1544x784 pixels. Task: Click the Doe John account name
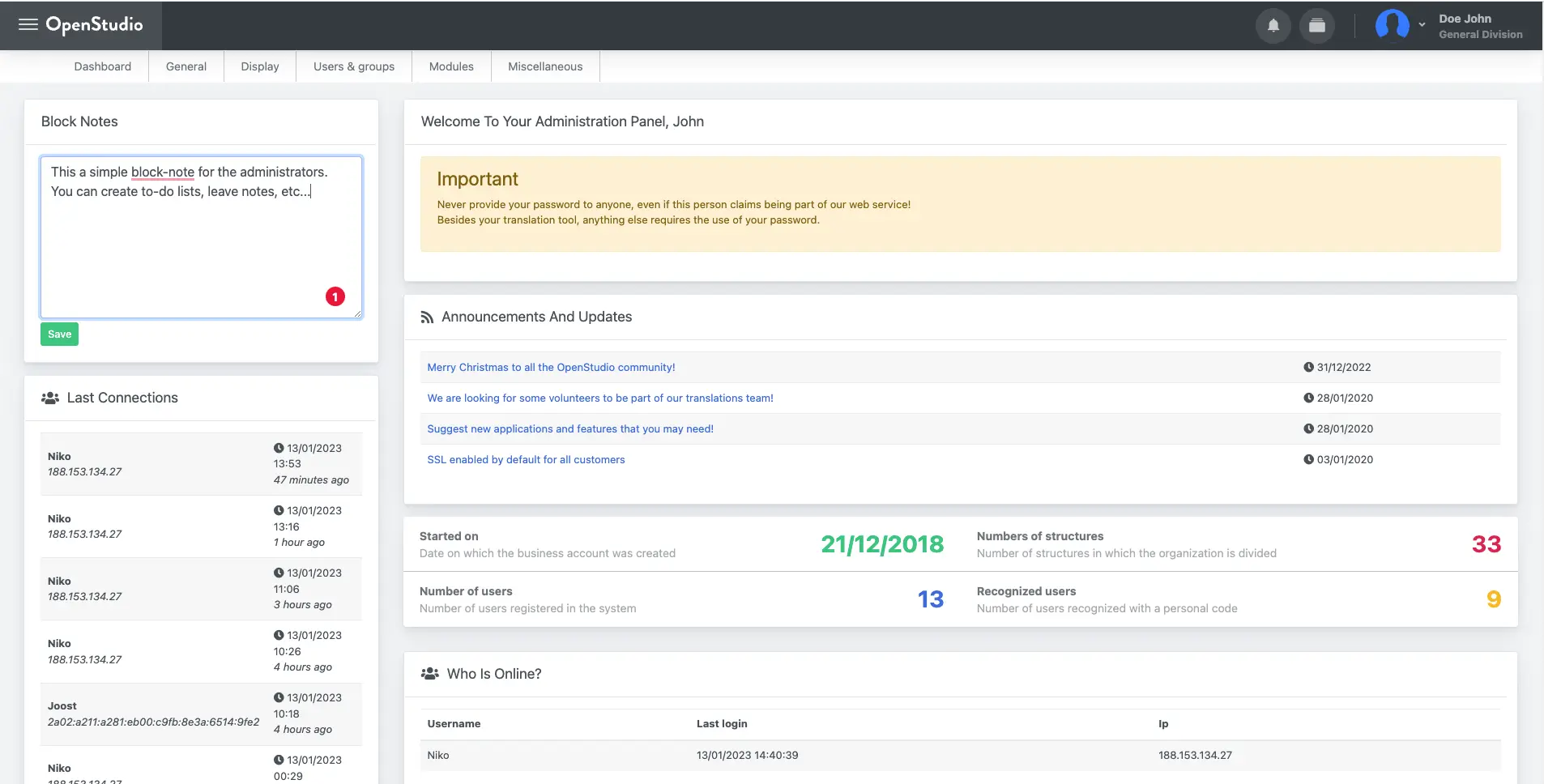(1465, 19)
